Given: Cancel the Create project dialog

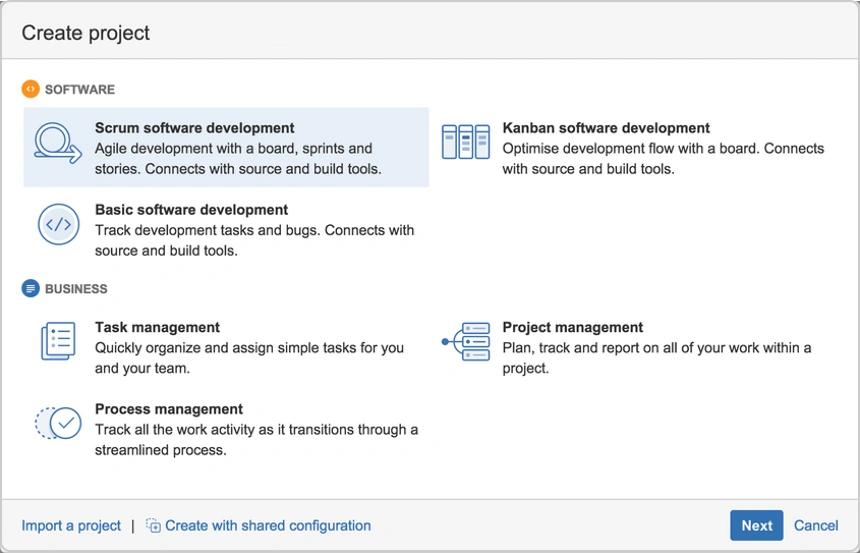Looking at the screenshot, I should [x=816, y=526].
